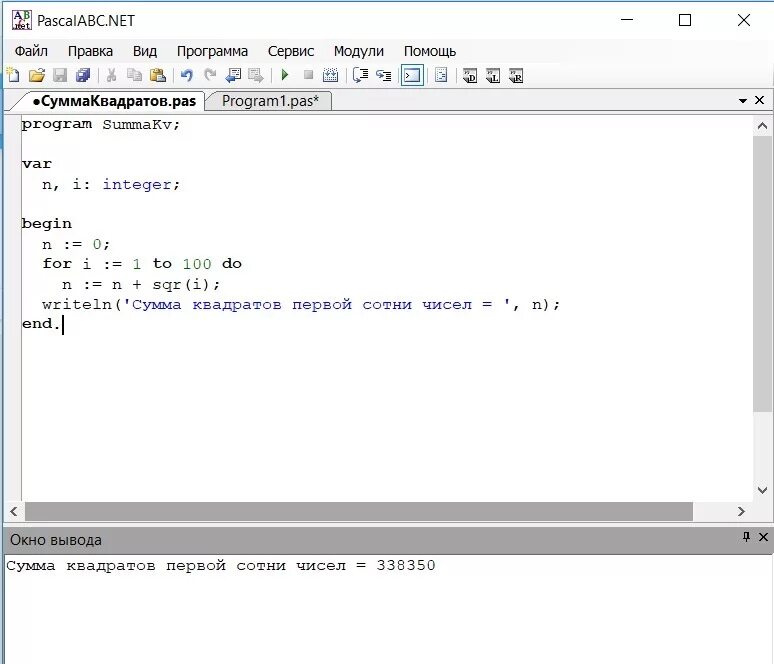Maximize the PascalABC.NET window

pos(685,20)
